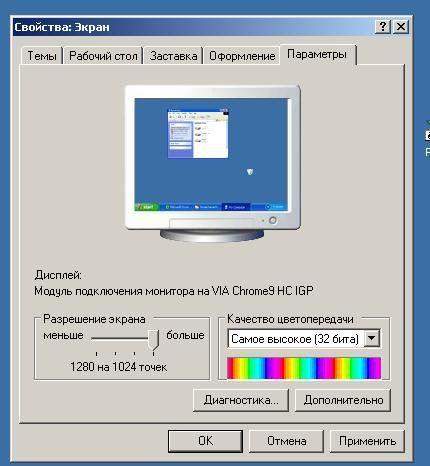Click the 'Дисплей:' label
Viewport: 430px width, 466px height.
pos(58,275)
